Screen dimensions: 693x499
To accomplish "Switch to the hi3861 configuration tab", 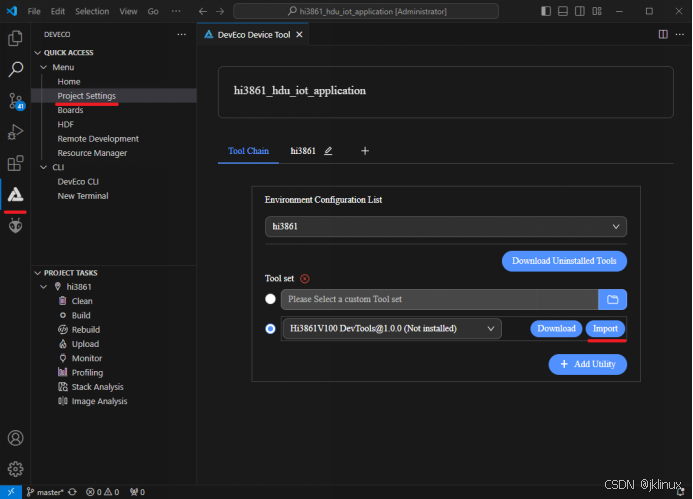I will [x=303, y=151].
